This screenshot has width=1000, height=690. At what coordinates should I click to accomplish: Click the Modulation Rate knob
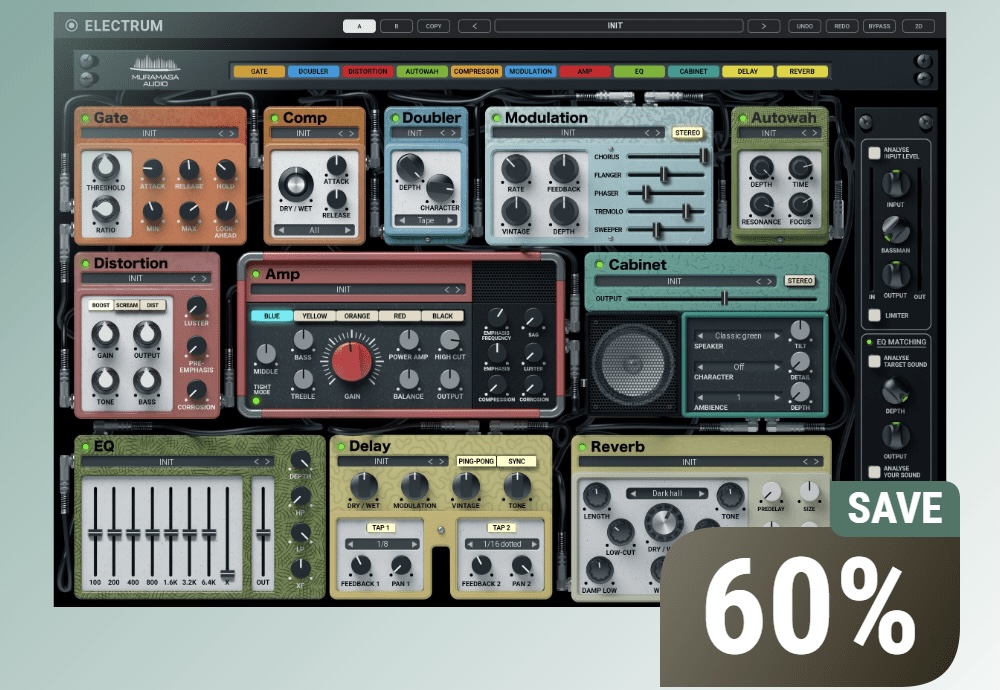tap(515, 169)
